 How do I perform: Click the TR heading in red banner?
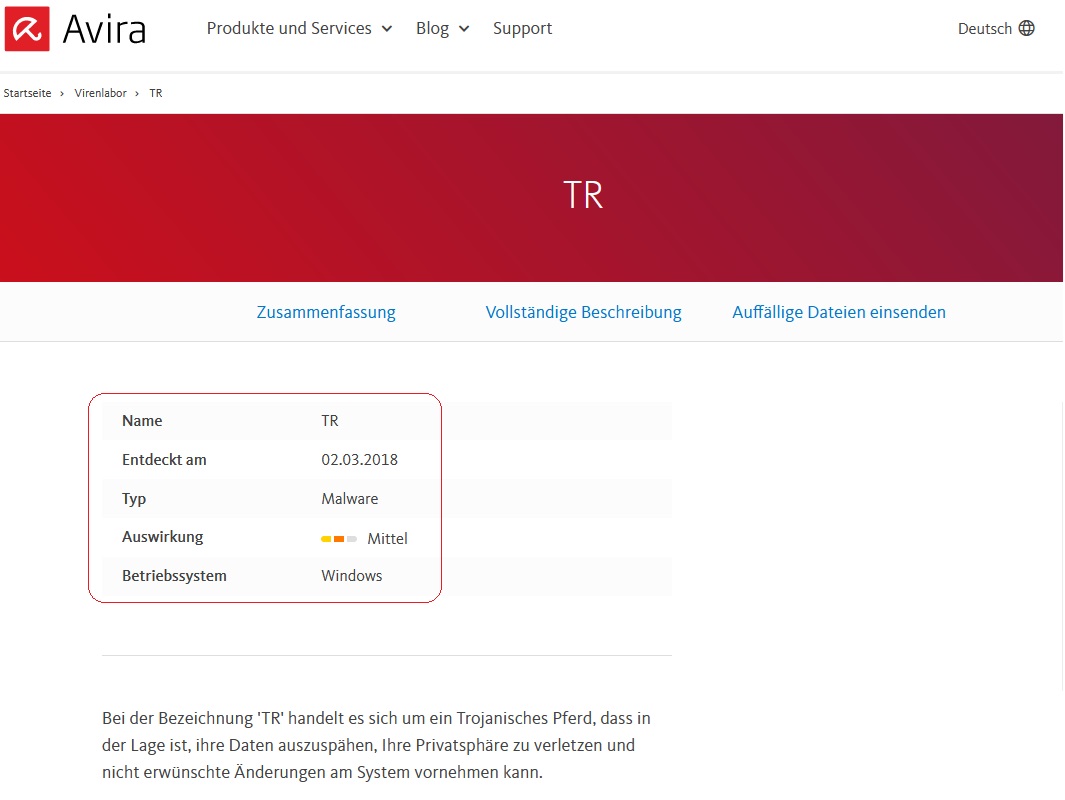(583, 196)
